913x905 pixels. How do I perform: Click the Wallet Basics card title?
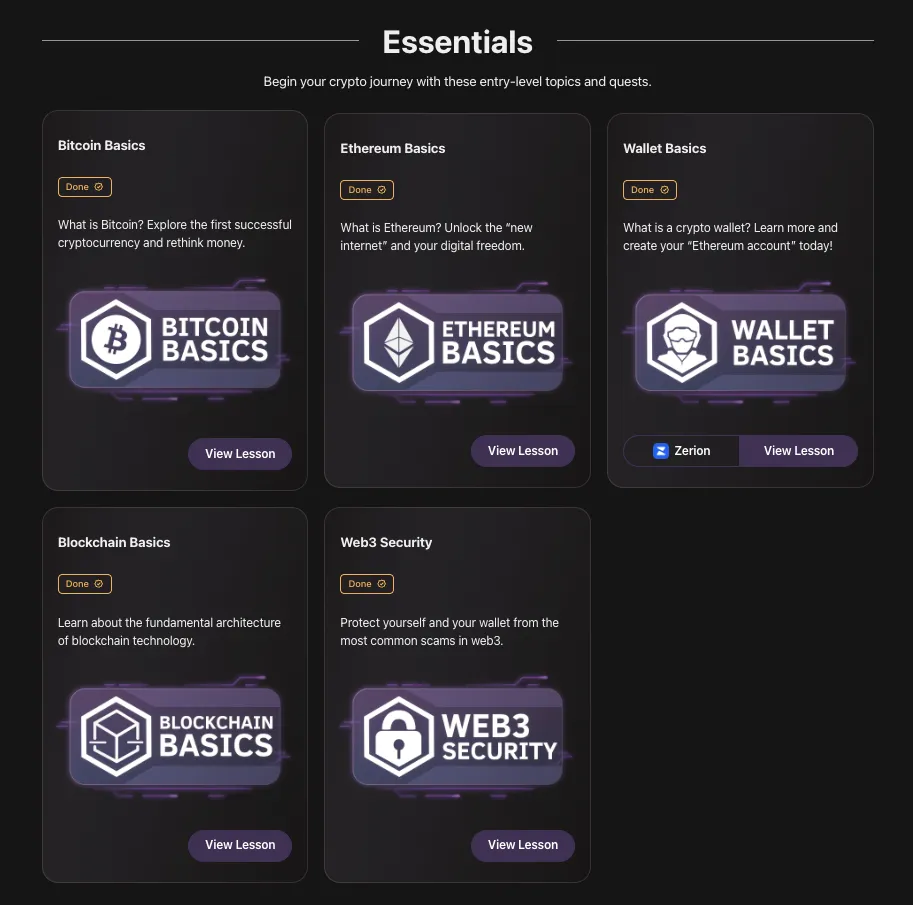[664, 149]
